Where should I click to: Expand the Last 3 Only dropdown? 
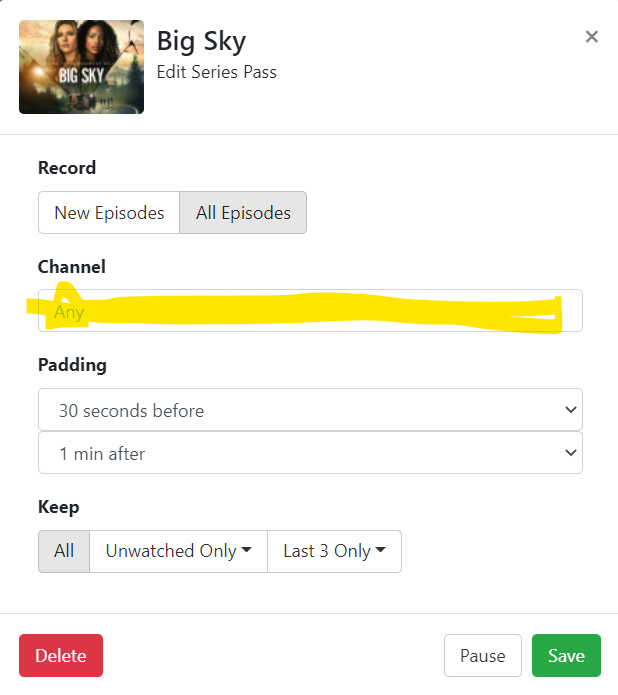(x=334, y=551)
